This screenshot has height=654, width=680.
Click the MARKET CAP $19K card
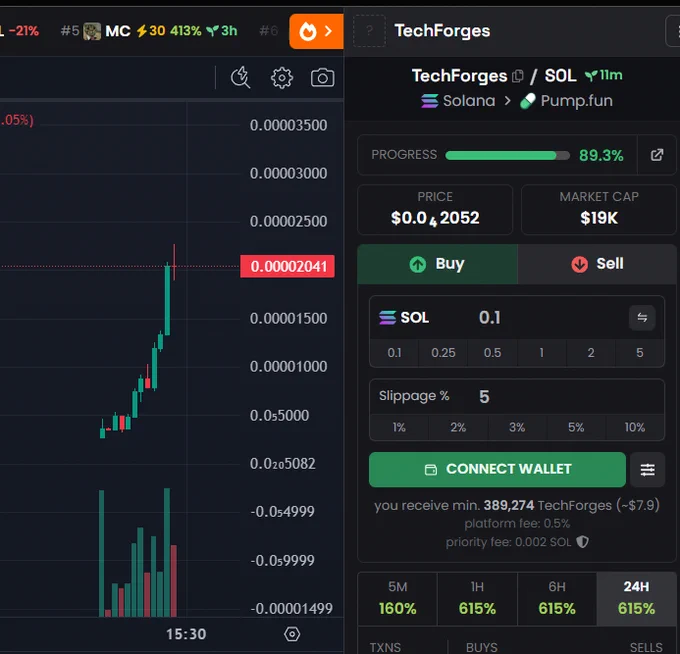click(599, 209)
